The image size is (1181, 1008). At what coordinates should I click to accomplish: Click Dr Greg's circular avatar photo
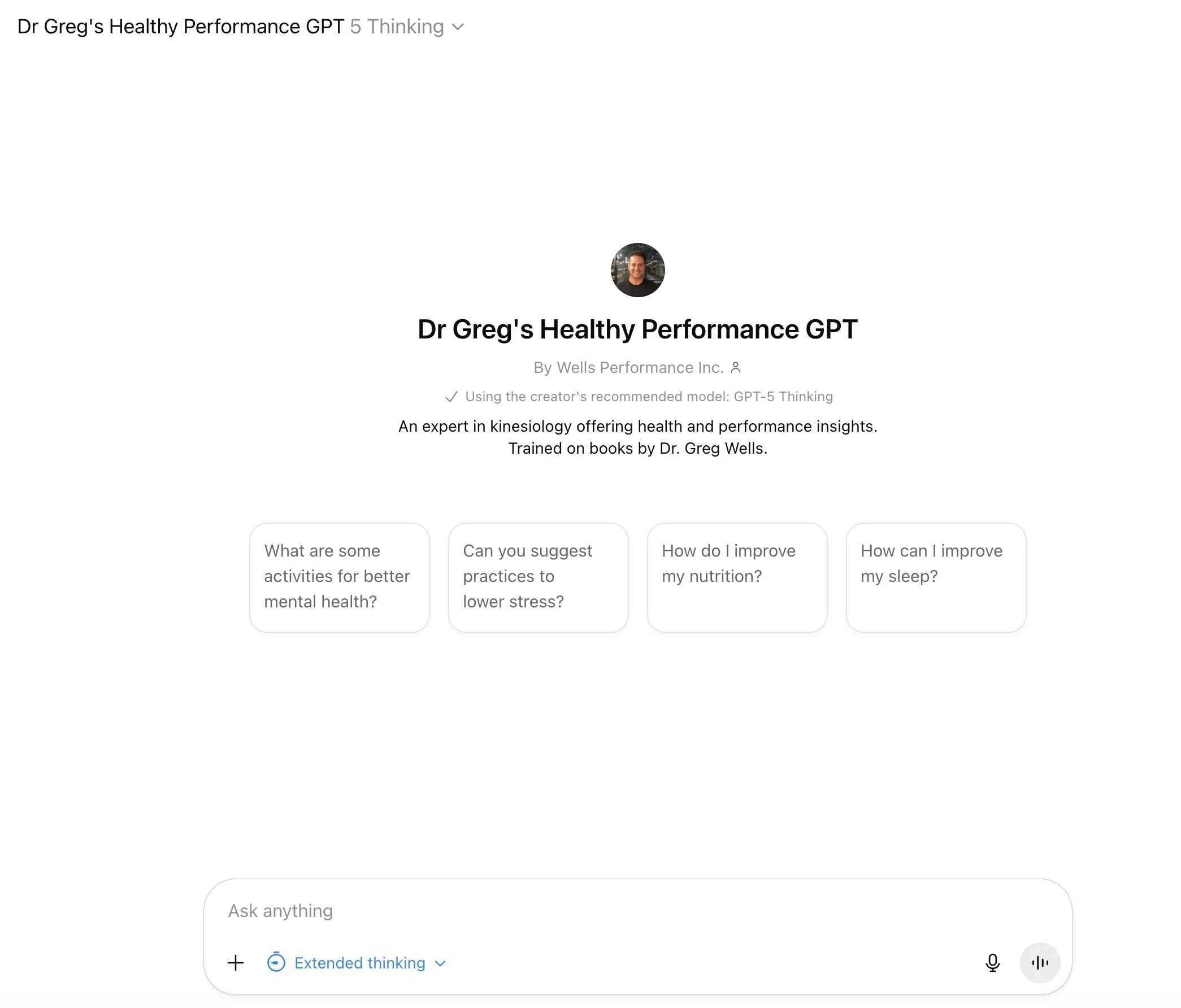pos(637,270)
